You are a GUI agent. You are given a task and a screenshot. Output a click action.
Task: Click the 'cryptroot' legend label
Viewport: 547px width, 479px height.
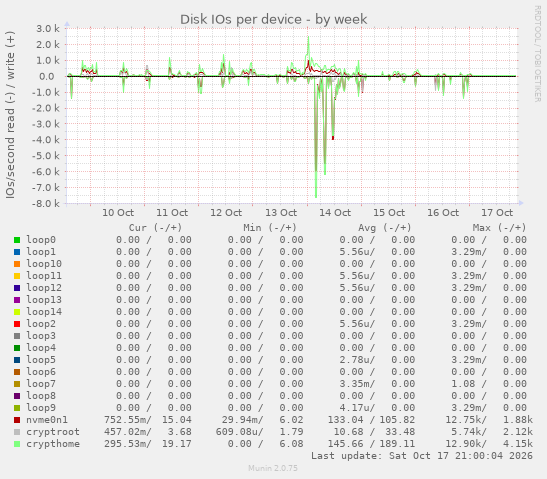pyautogui.click(x=53, y=432)
